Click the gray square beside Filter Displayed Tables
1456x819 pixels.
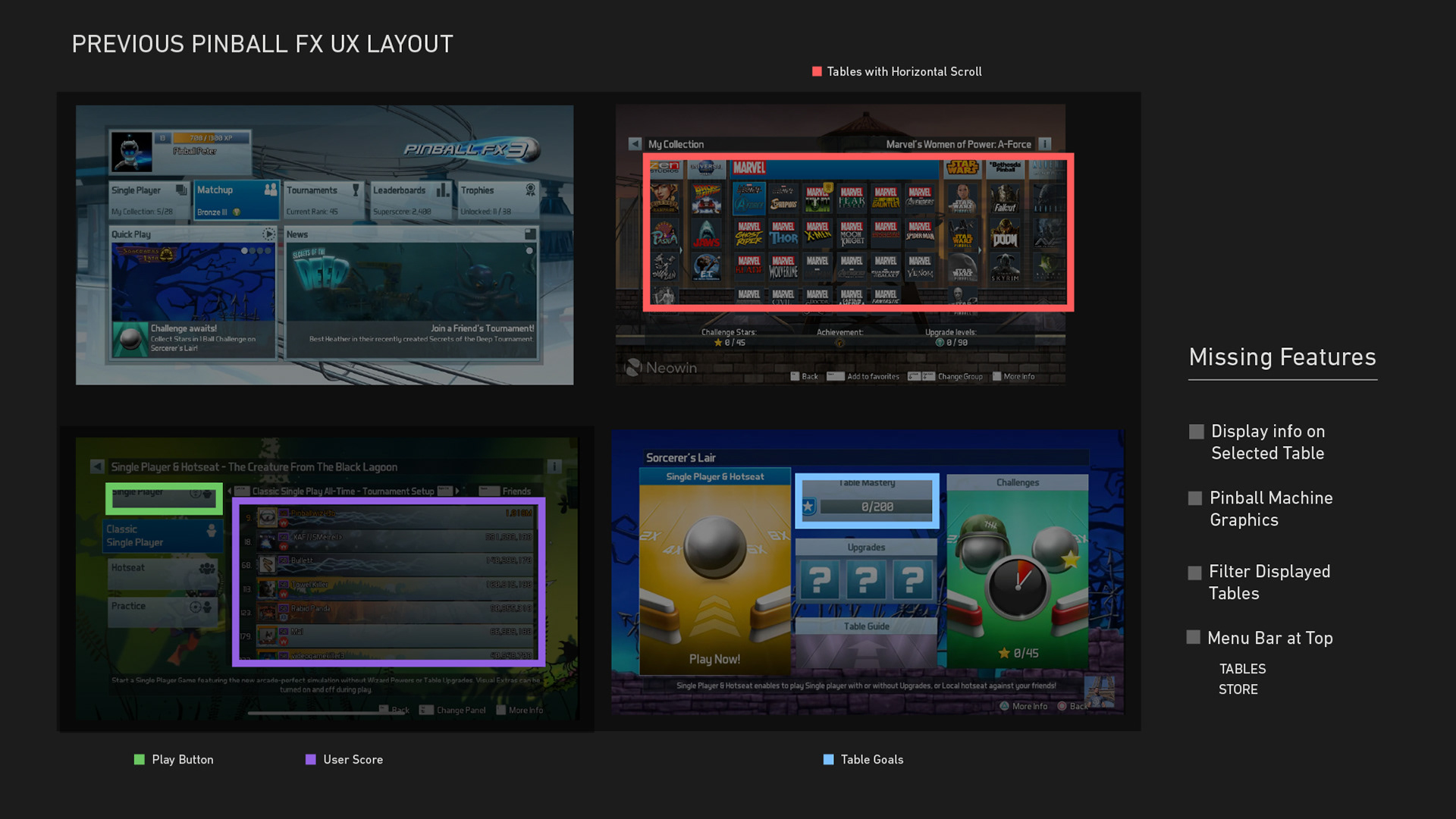(x=1194, y=573)
